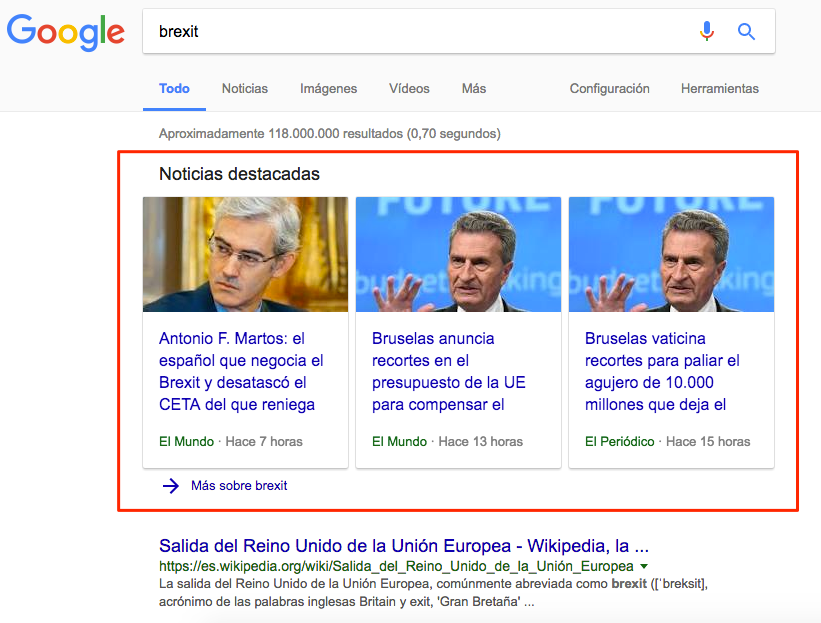
Task: Open Configuración settings menu
Action: (609, 88)
